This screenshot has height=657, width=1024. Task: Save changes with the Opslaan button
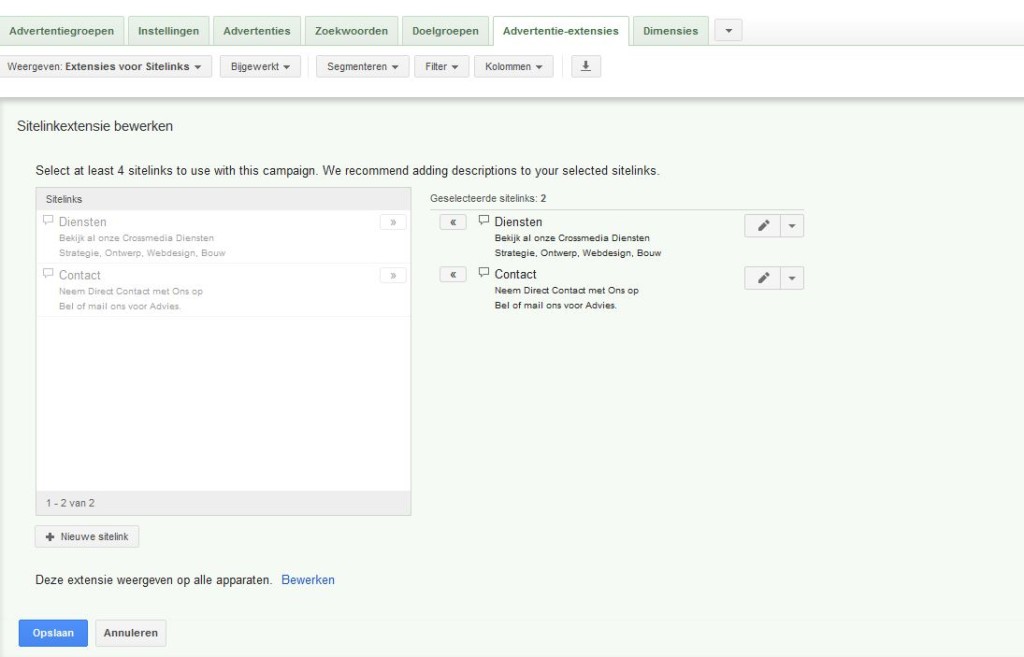tap(53, 633)
